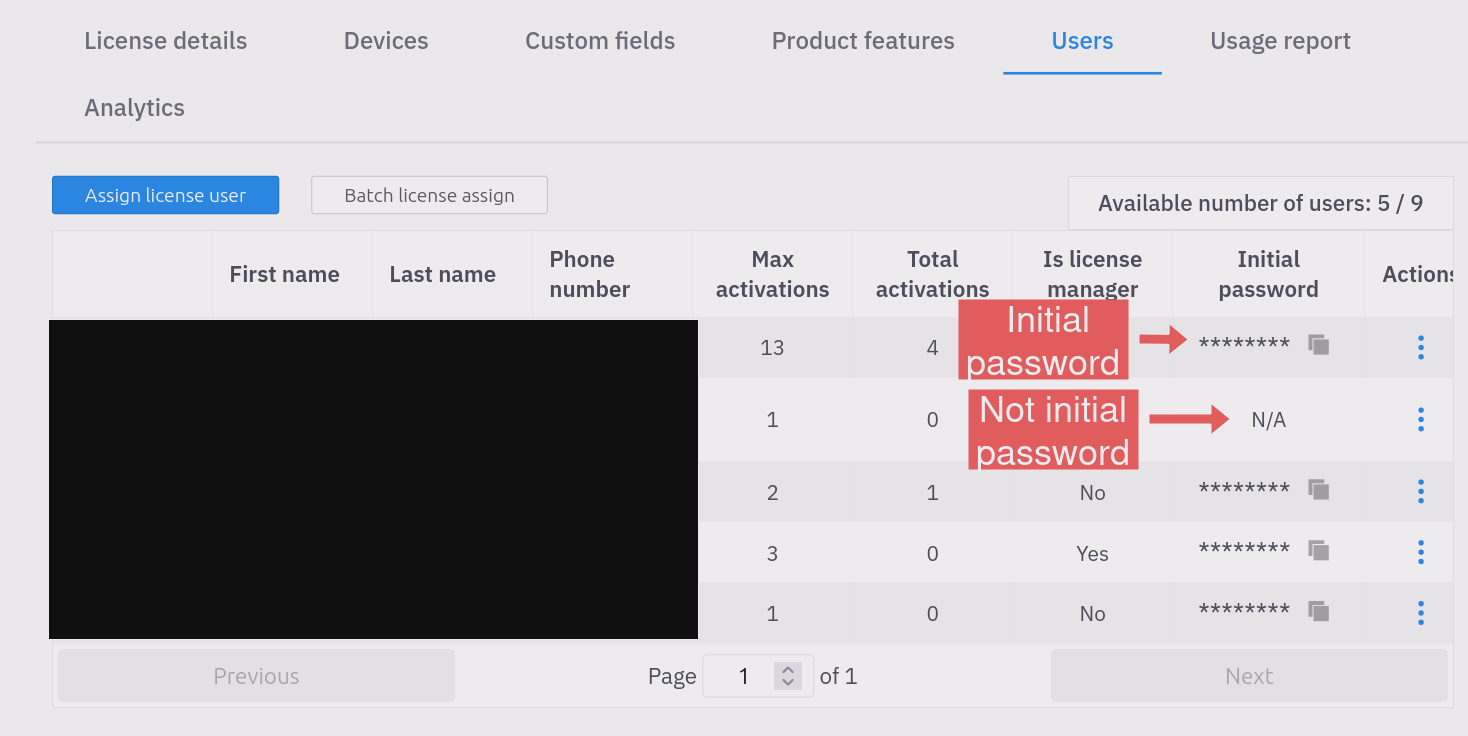
Task: Open the actions menu for the first user row
Action: (x=1421, y=347)
